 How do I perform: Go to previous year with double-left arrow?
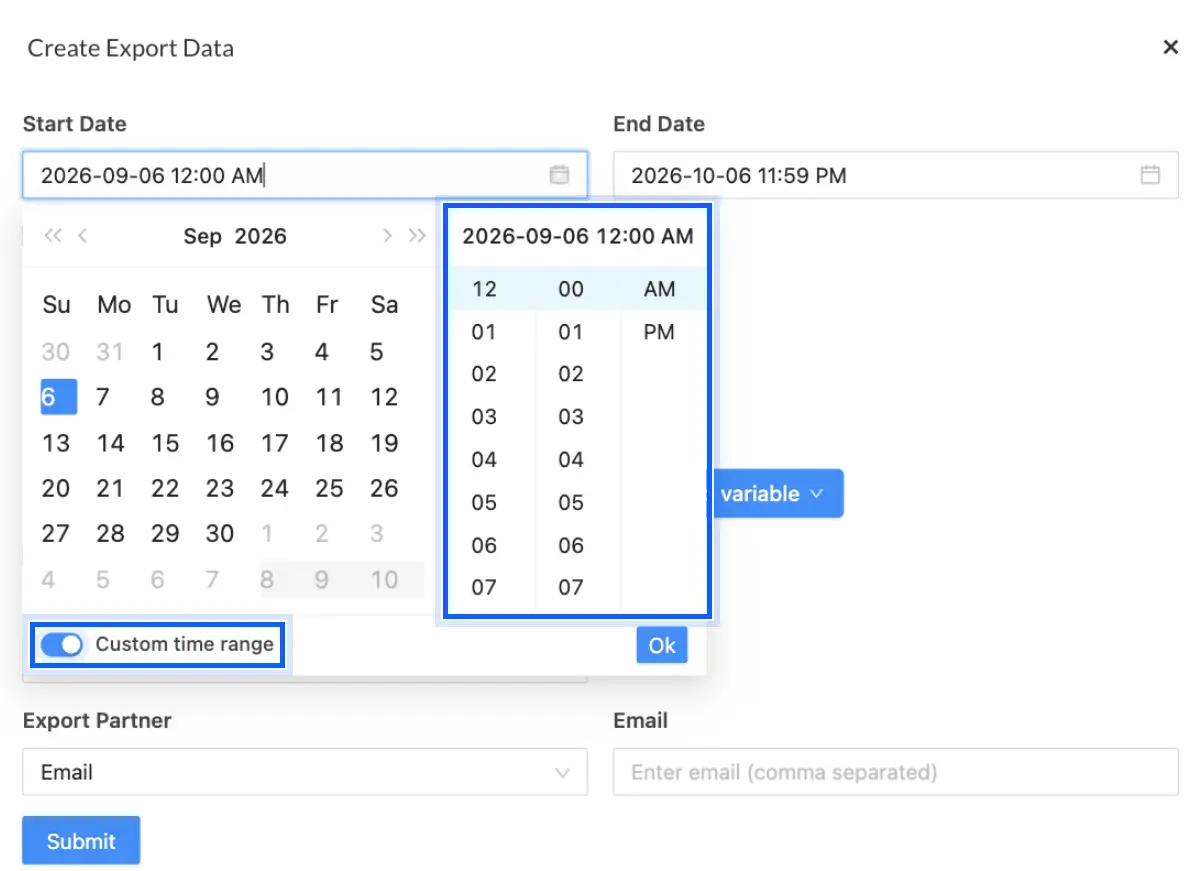point(53,236)
